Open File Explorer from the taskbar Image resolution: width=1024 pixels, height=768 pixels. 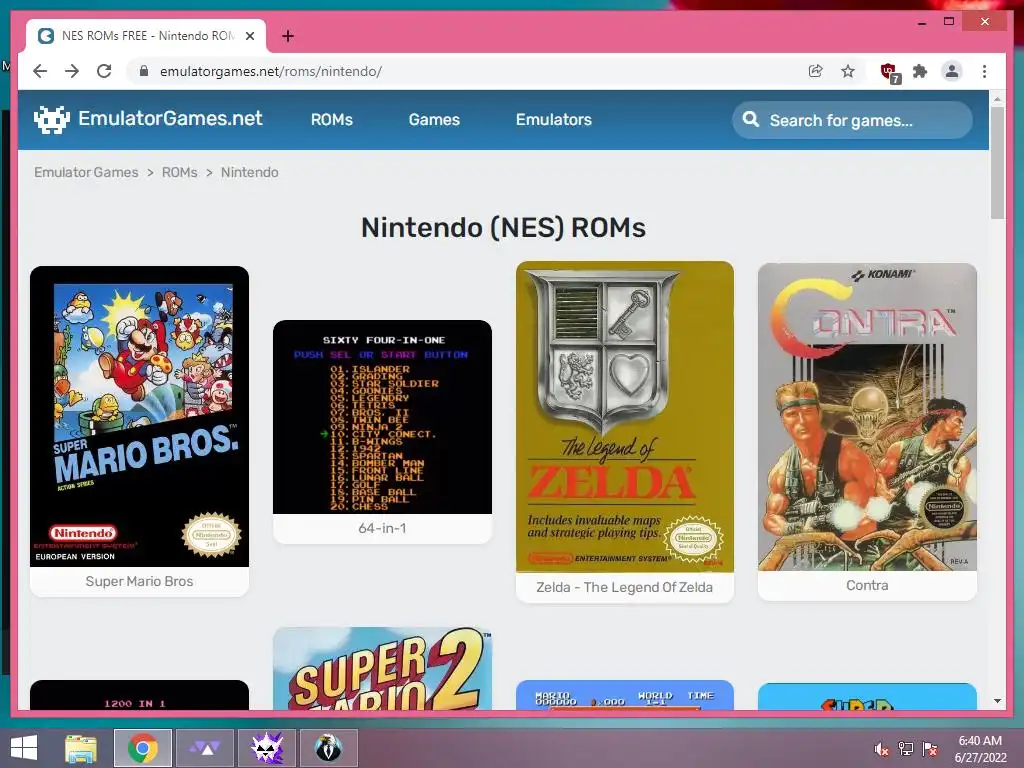(x=81, y=748)
